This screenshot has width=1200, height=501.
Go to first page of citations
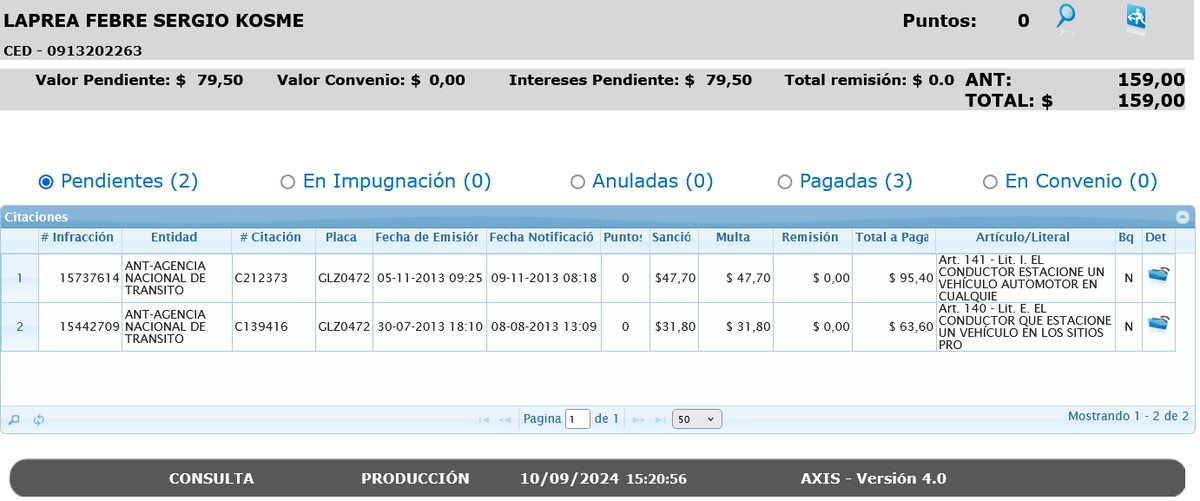point(484,419)
